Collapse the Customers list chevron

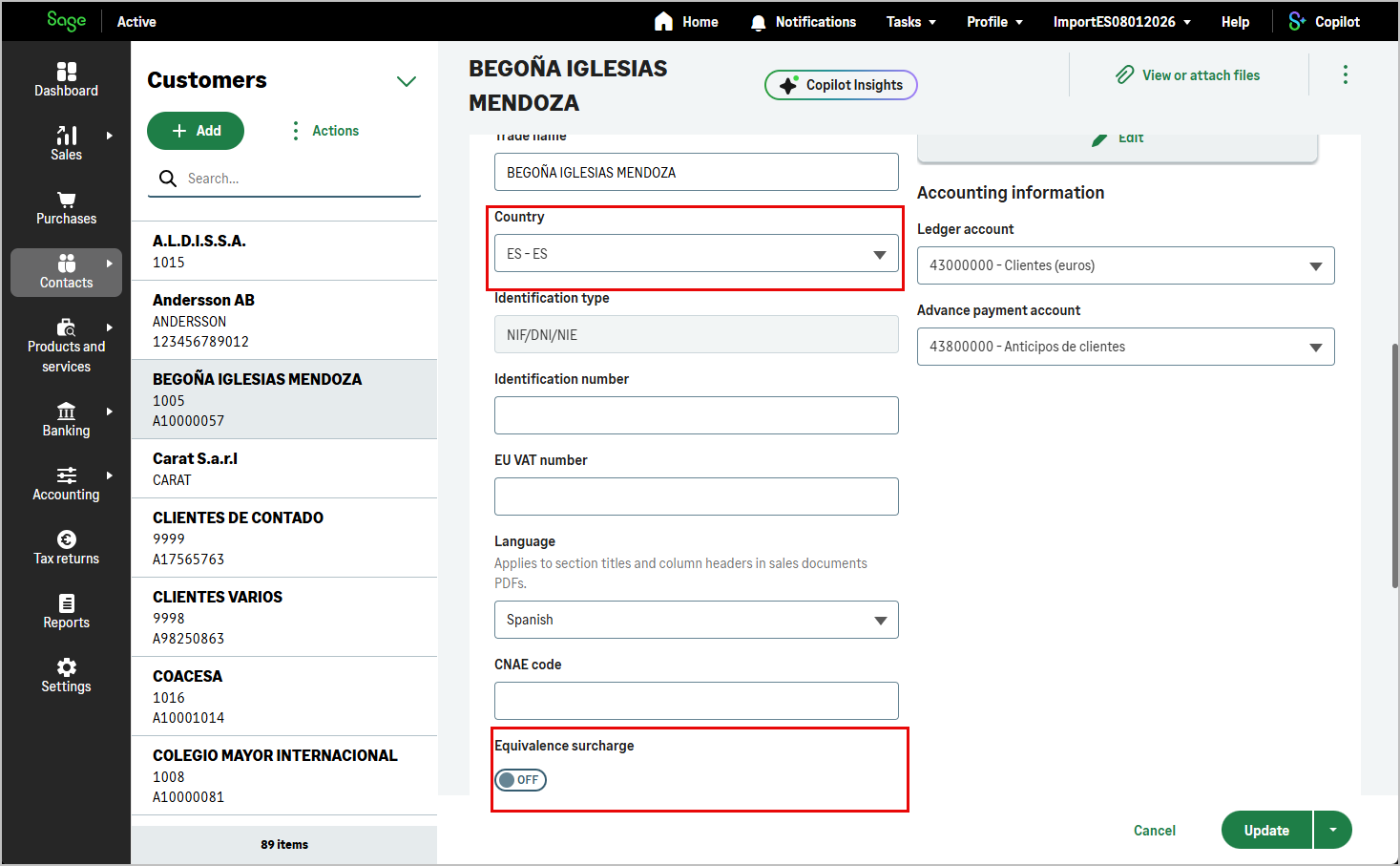pyautogui.click(x=407, y=81)
